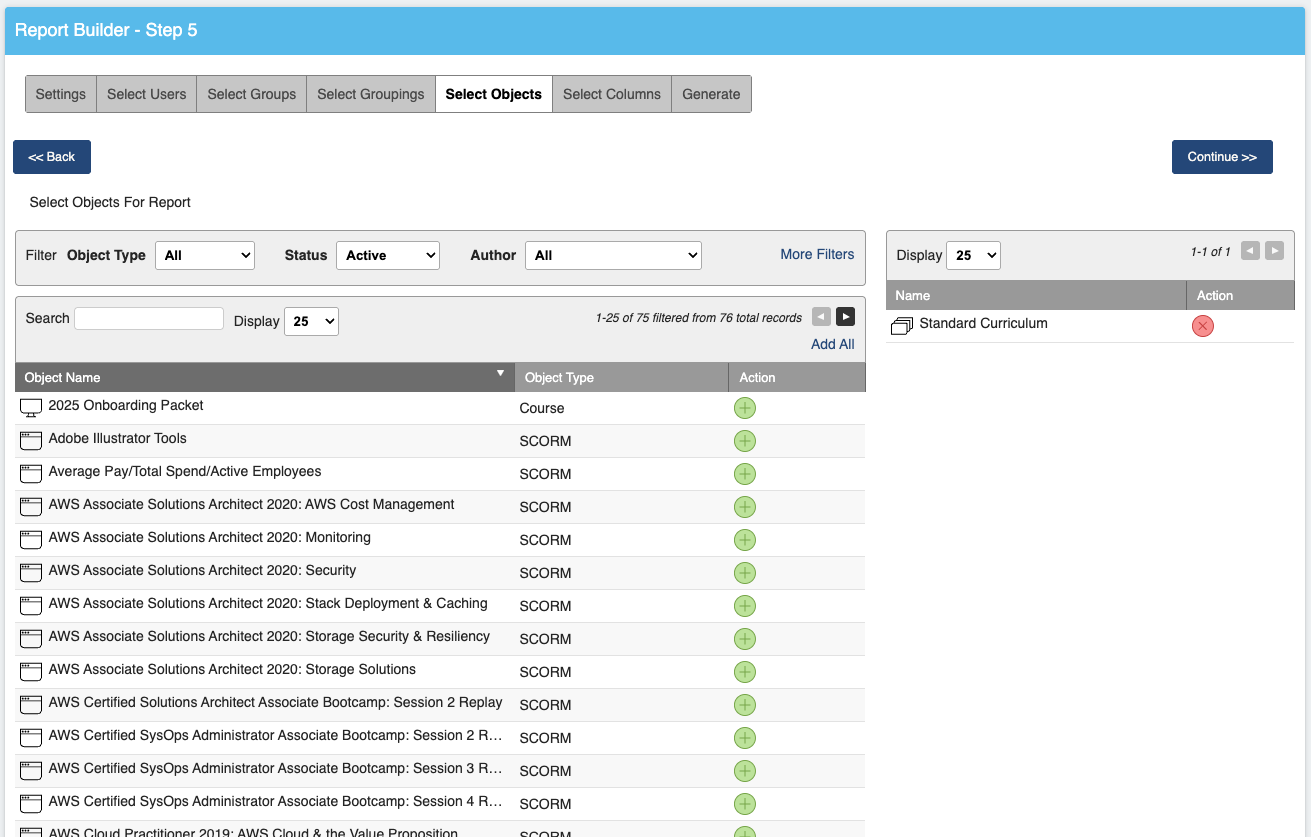
Task: Click course icon beside 2025 Onboarding Packet
Action: [31, 408]
